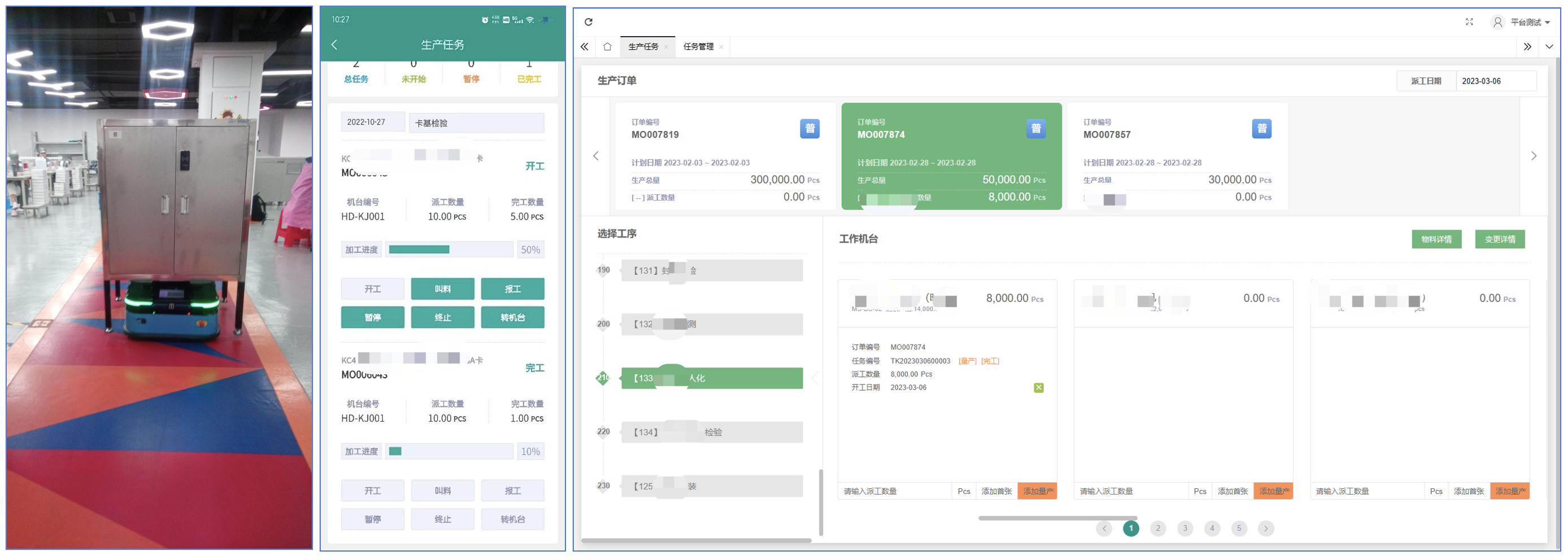The image size is (1568, 560).
Task: Go to page 3 in pagination
Action: (x=1184, y=528)
